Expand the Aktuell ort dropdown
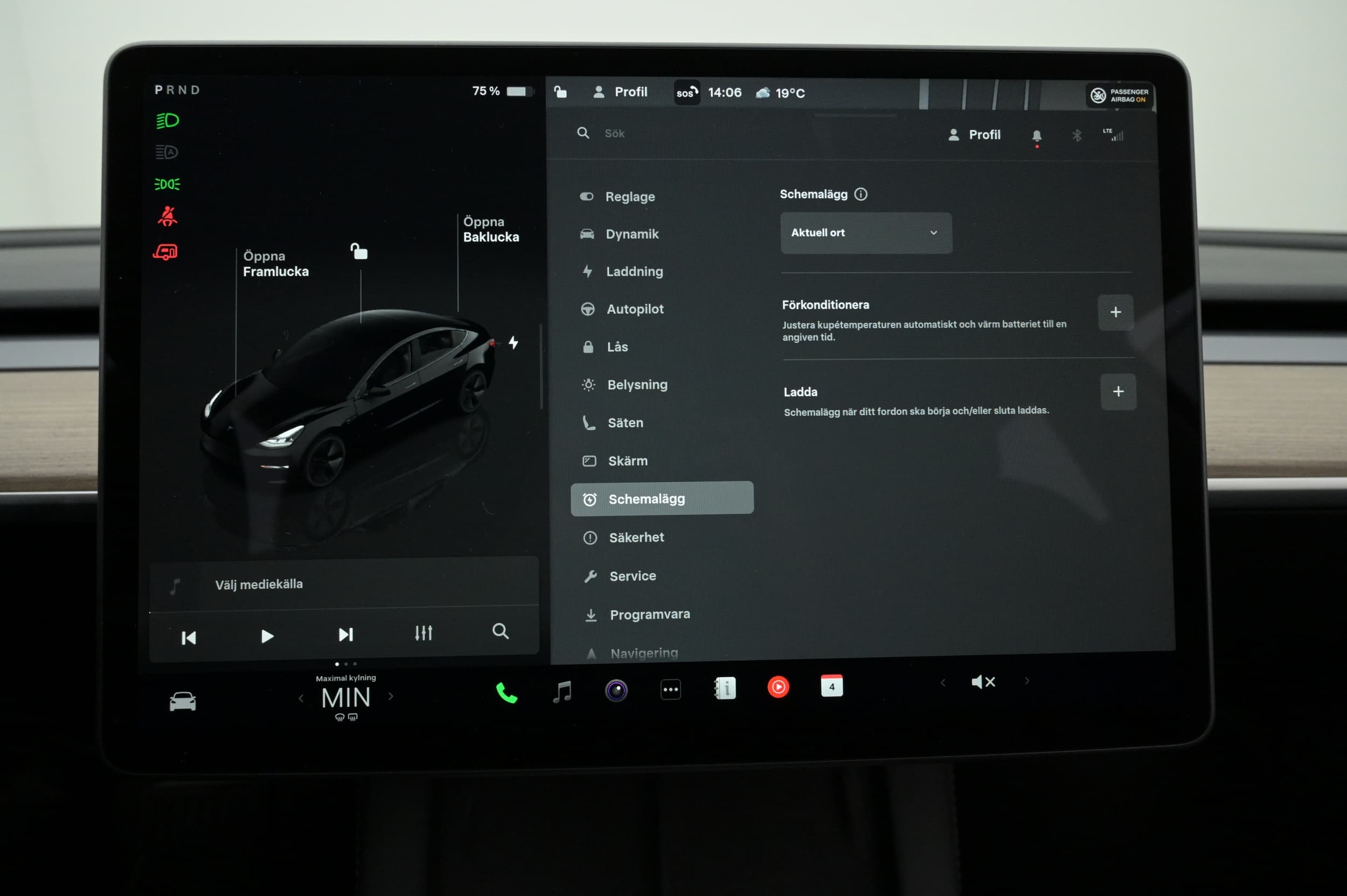This screenshot has width=1347, height=896. (x=866, y=233)
